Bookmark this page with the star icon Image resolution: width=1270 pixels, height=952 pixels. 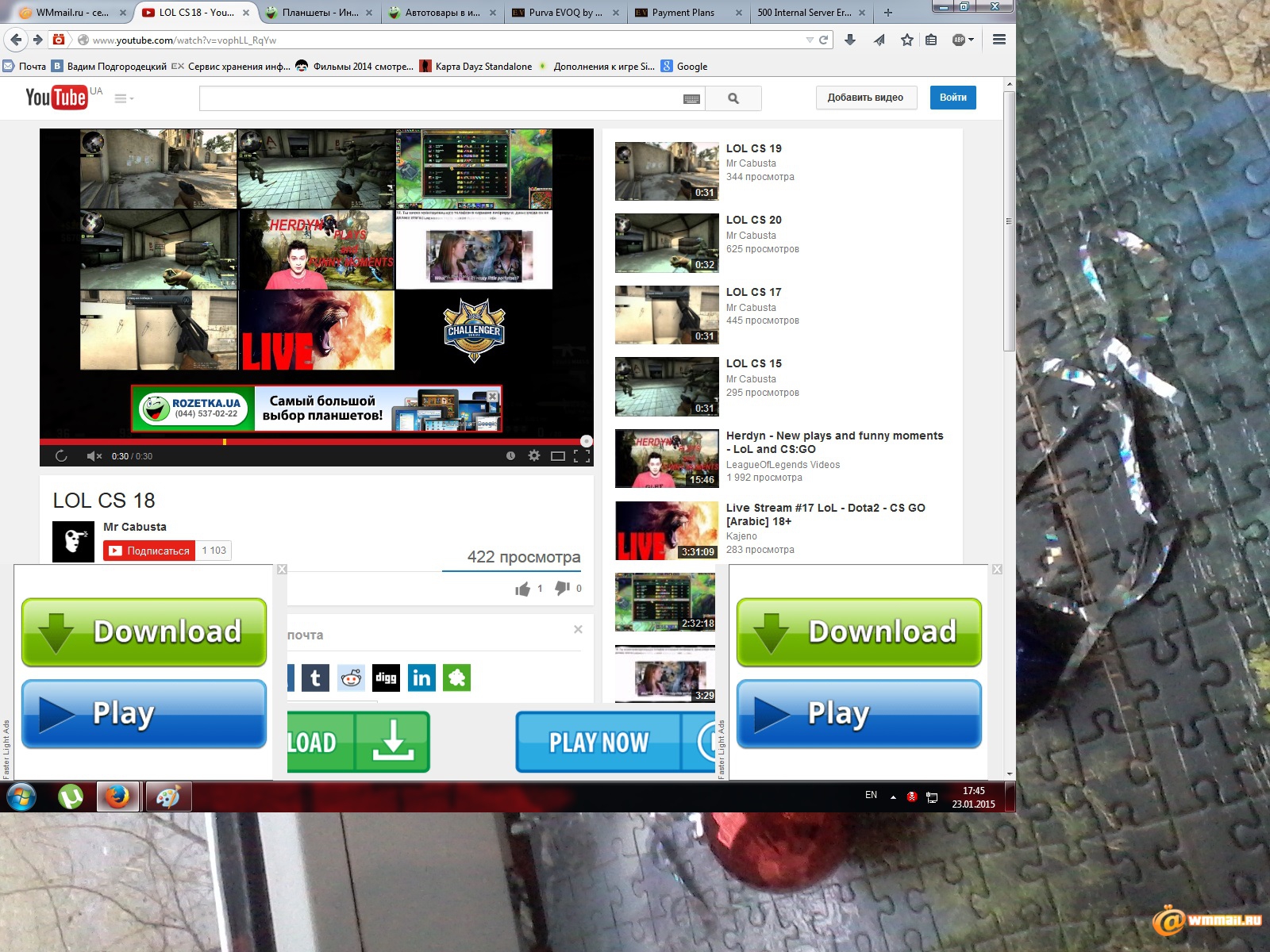pos(907,40)
